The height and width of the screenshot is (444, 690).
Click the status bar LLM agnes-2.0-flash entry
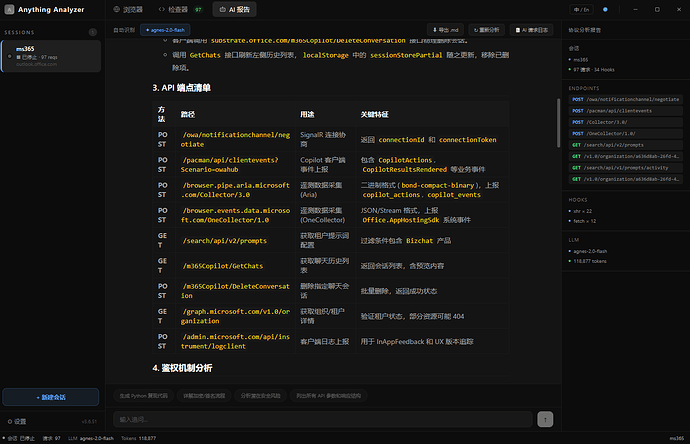click(91, 438)
